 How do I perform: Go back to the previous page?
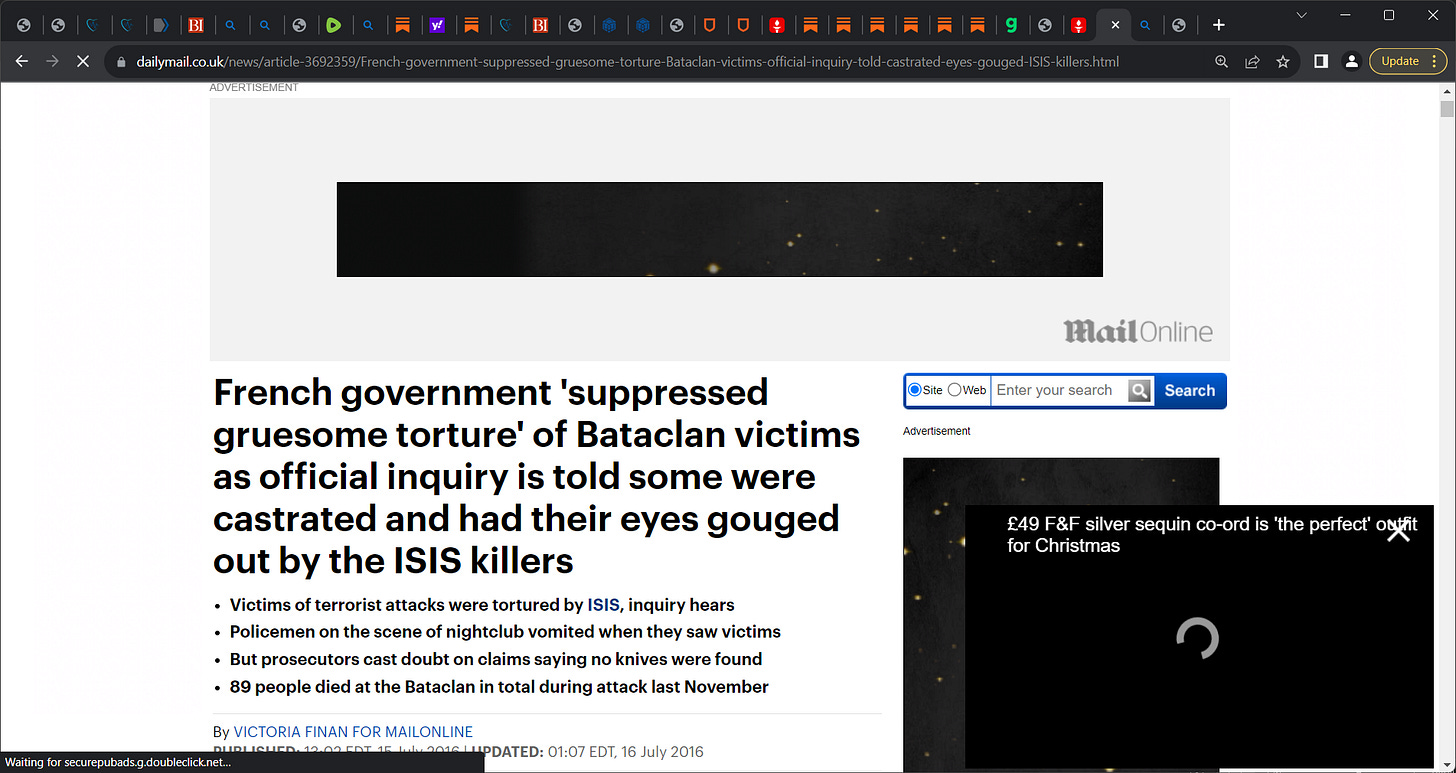coord(22,62)
